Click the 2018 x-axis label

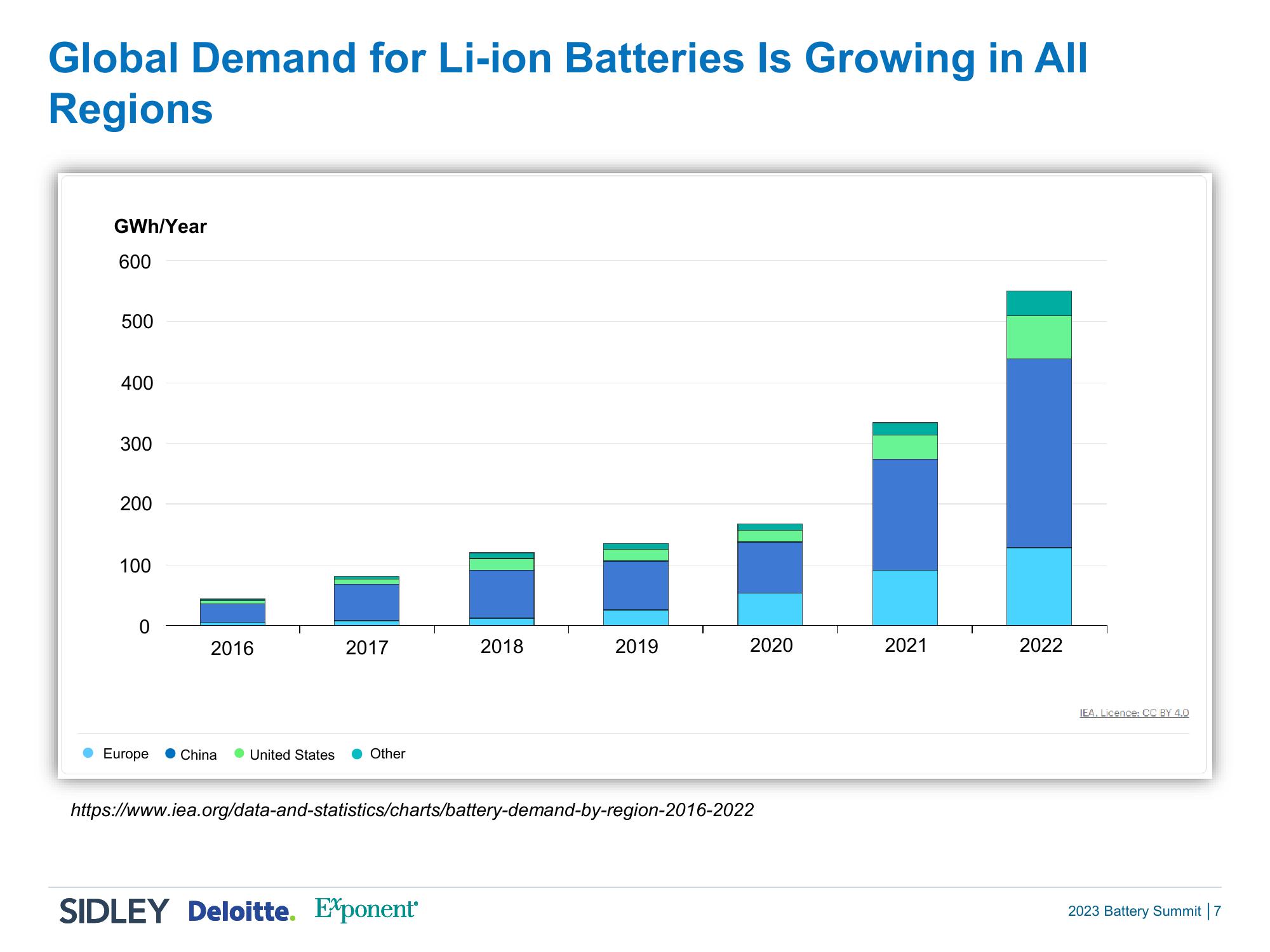[x=502, y=647]
